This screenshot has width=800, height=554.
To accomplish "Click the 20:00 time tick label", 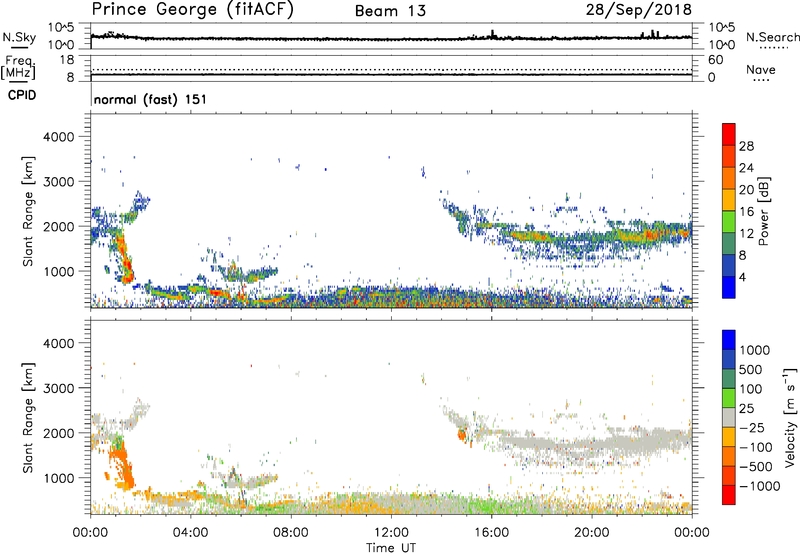I will pyautogui.click(x=592, y=533).
